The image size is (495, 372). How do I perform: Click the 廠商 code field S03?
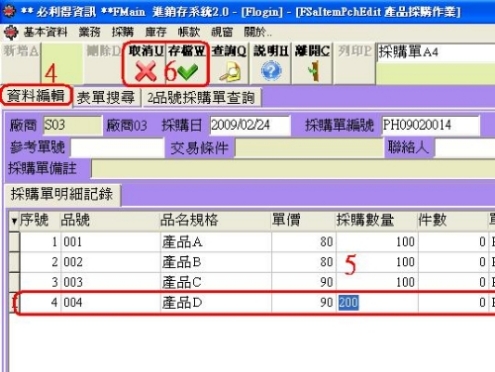72,125
